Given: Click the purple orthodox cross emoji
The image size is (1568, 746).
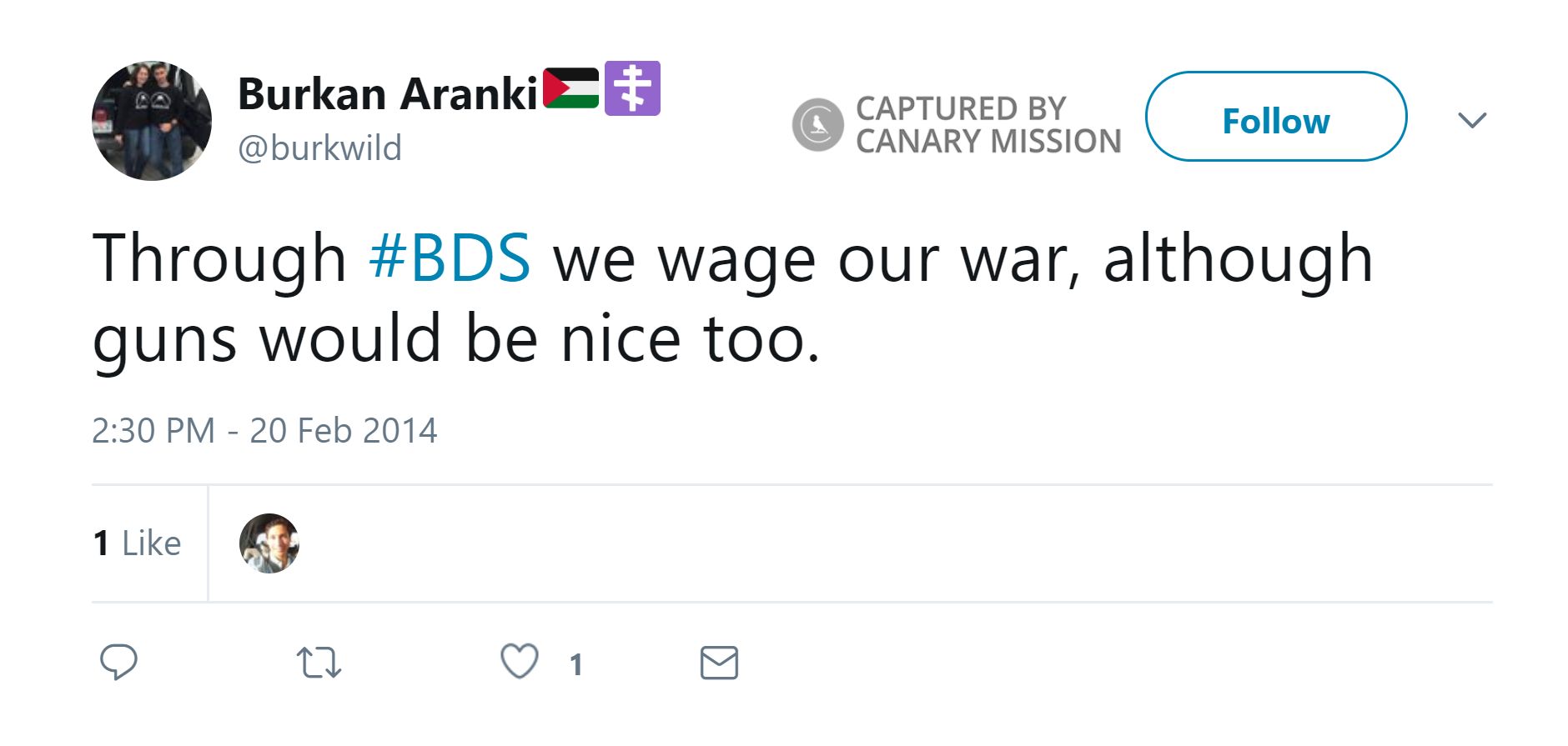Looking at the screenshot, I should (x=632, y=88).
